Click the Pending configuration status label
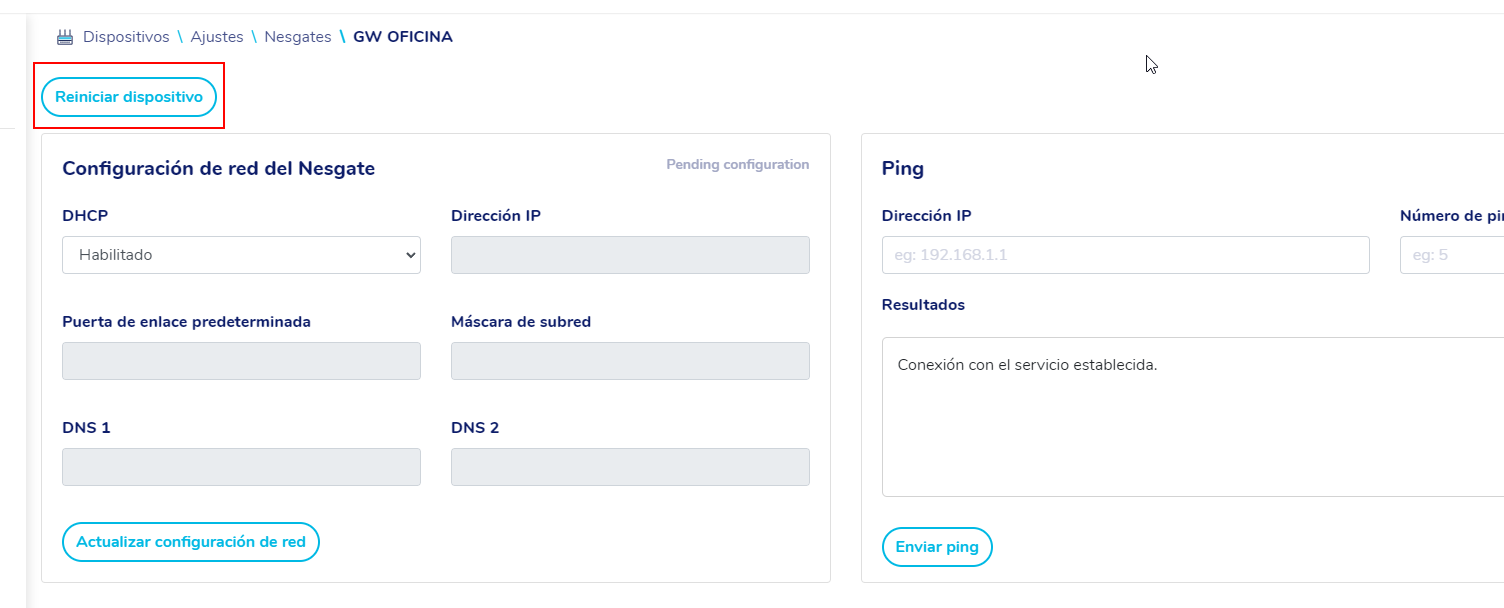The image size is (1504, 608). coord(737,165)
